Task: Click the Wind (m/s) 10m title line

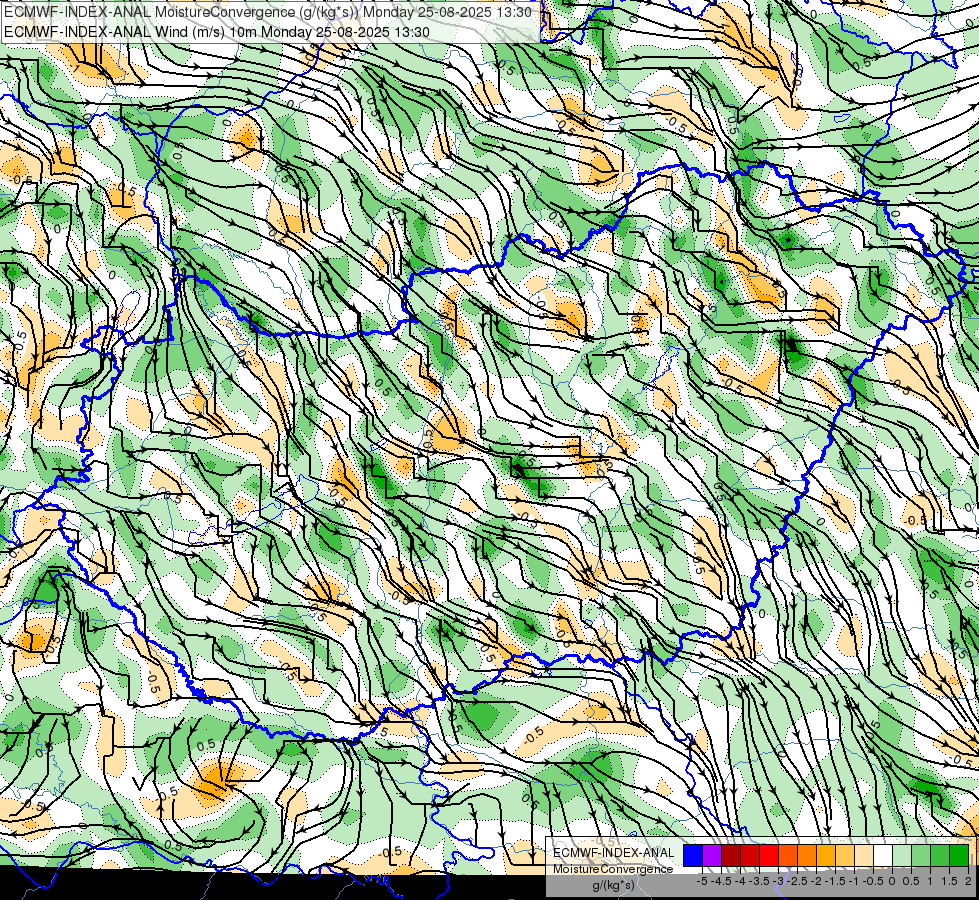Action: coord(217,31)
